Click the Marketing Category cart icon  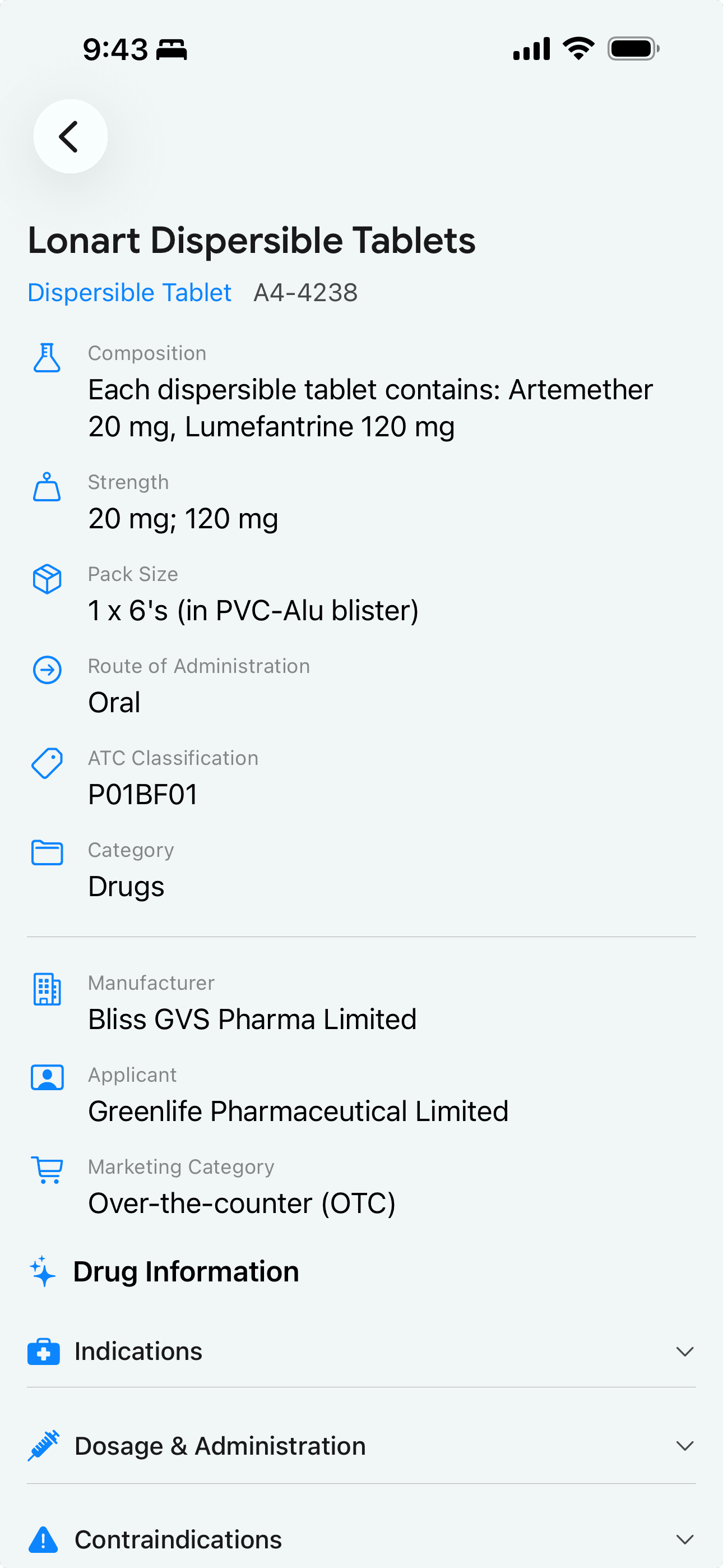[x=47, y=1169]
